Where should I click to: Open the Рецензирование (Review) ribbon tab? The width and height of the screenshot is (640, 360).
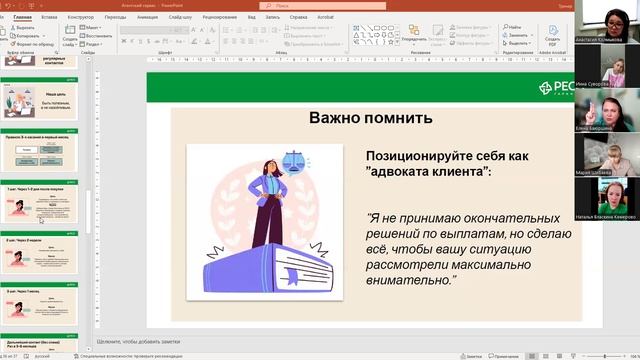coord(220,17)
